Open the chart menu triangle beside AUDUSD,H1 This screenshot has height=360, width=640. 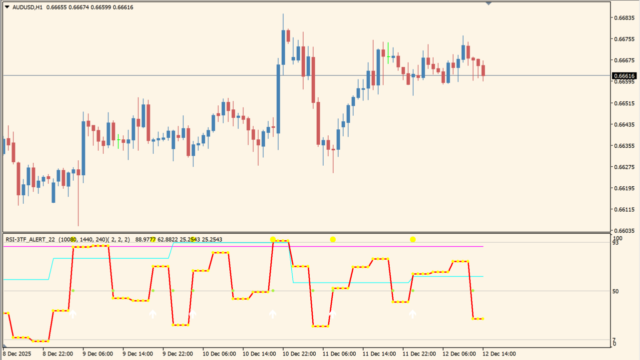coord(7,7)
